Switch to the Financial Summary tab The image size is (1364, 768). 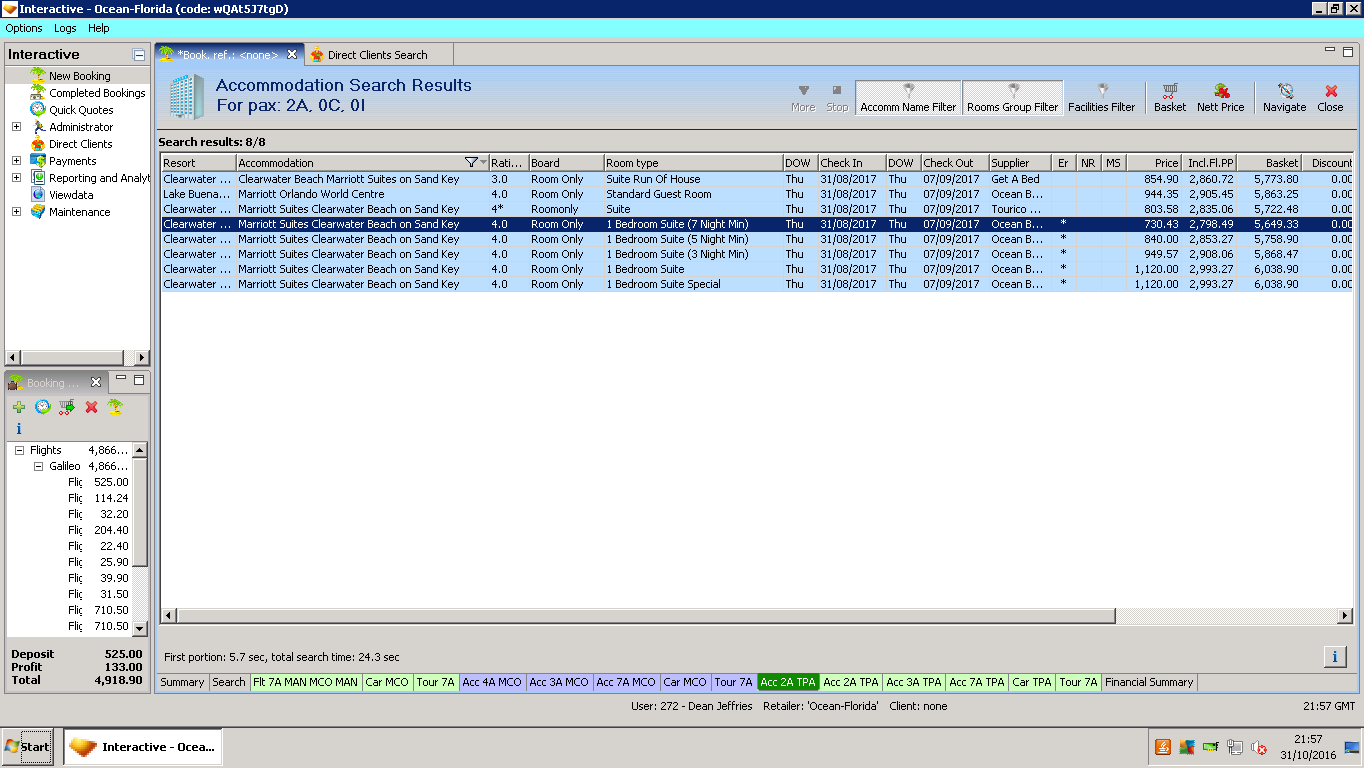(1149, 682)
